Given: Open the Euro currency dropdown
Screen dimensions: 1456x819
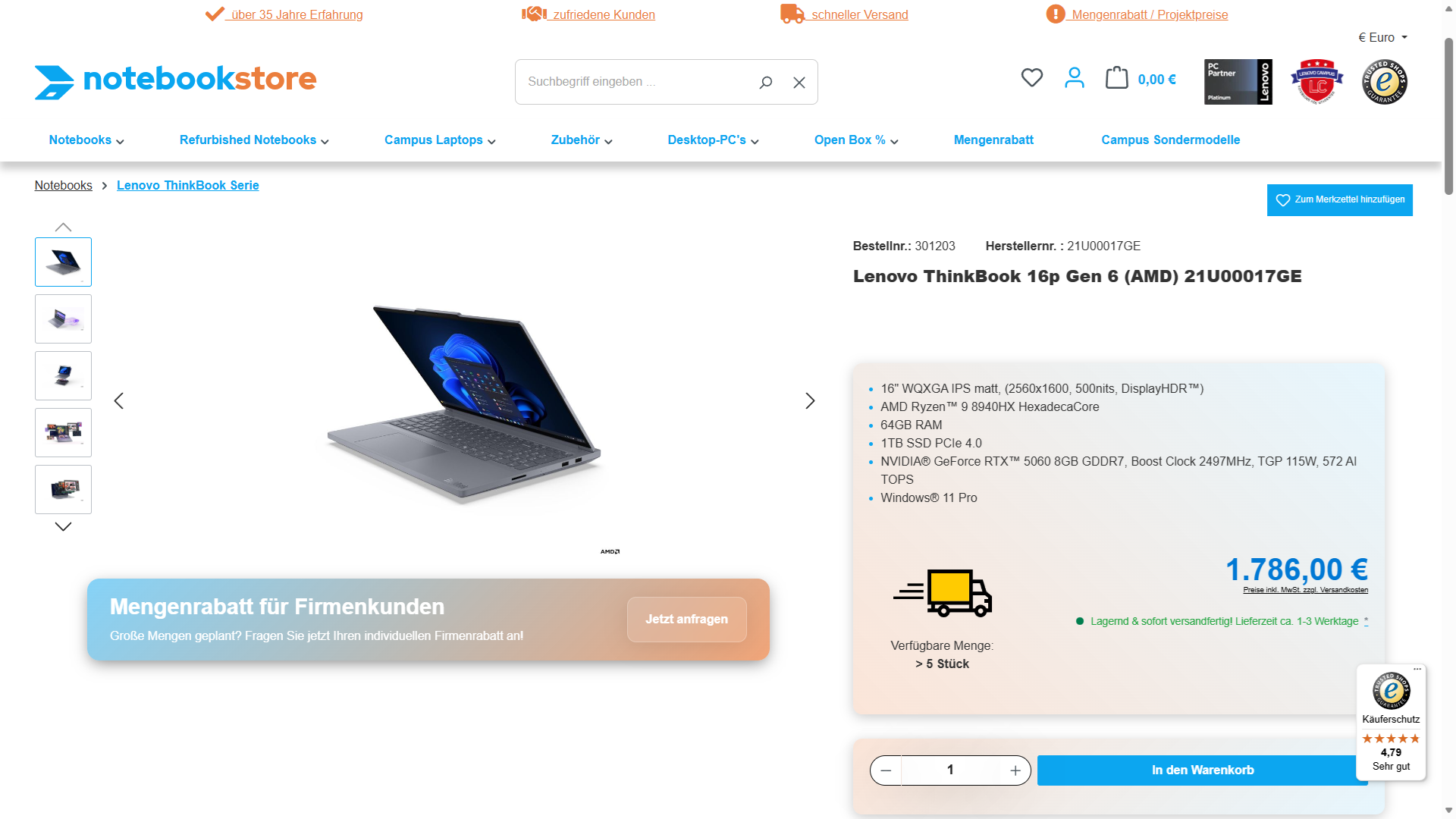Looking at the screenshot, I should (1382, 37).
